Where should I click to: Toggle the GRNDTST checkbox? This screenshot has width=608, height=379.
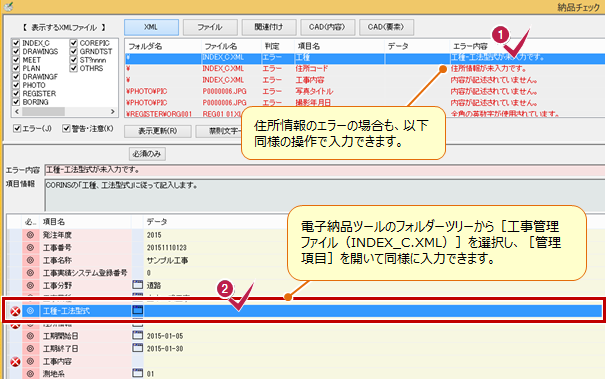point(74,51)
